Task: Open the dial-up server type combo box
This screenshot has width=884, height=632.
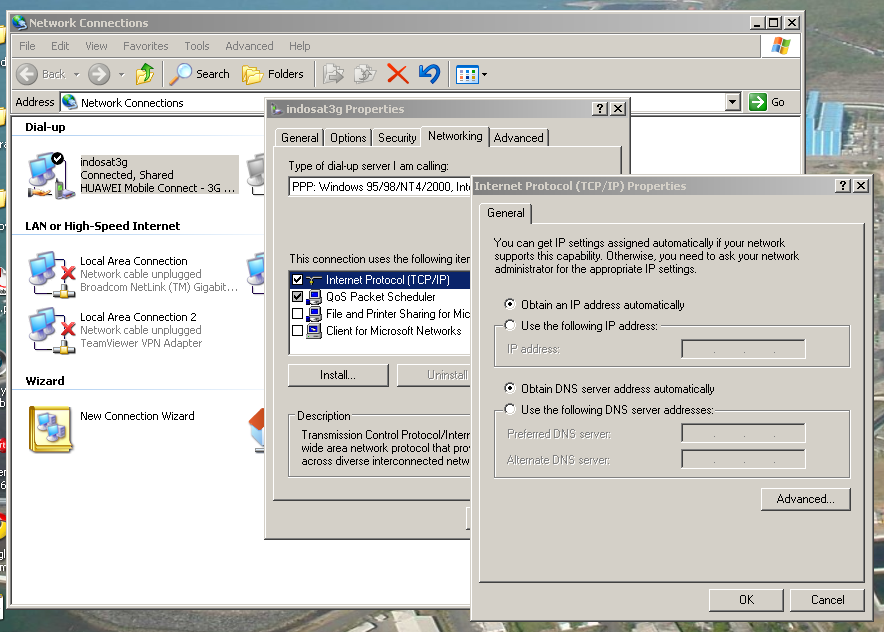Action: 380,187
